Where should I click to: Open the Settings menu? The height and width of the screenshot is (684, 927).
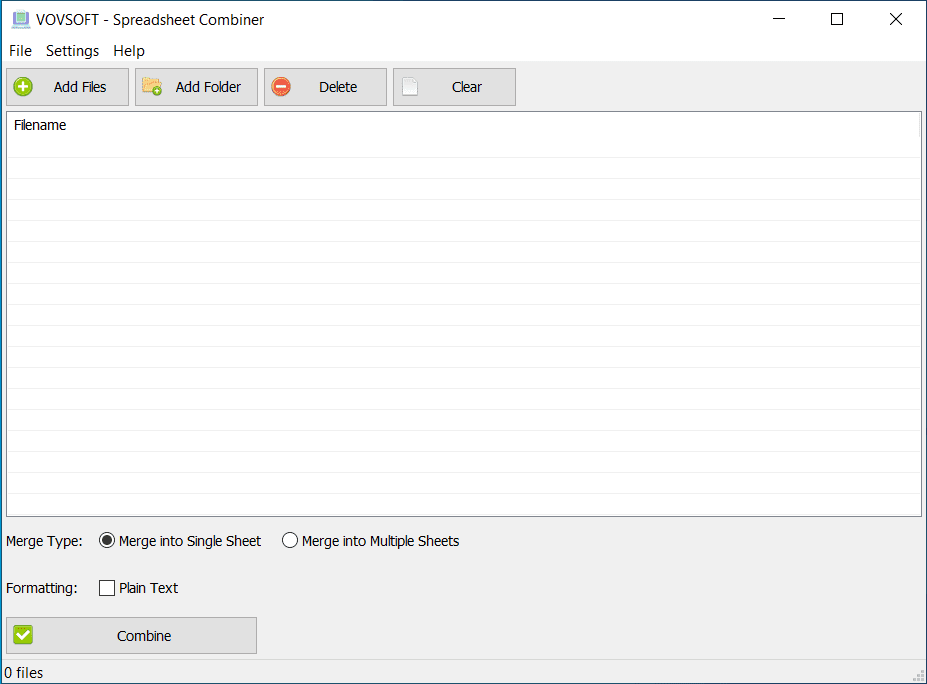[72, 51]
